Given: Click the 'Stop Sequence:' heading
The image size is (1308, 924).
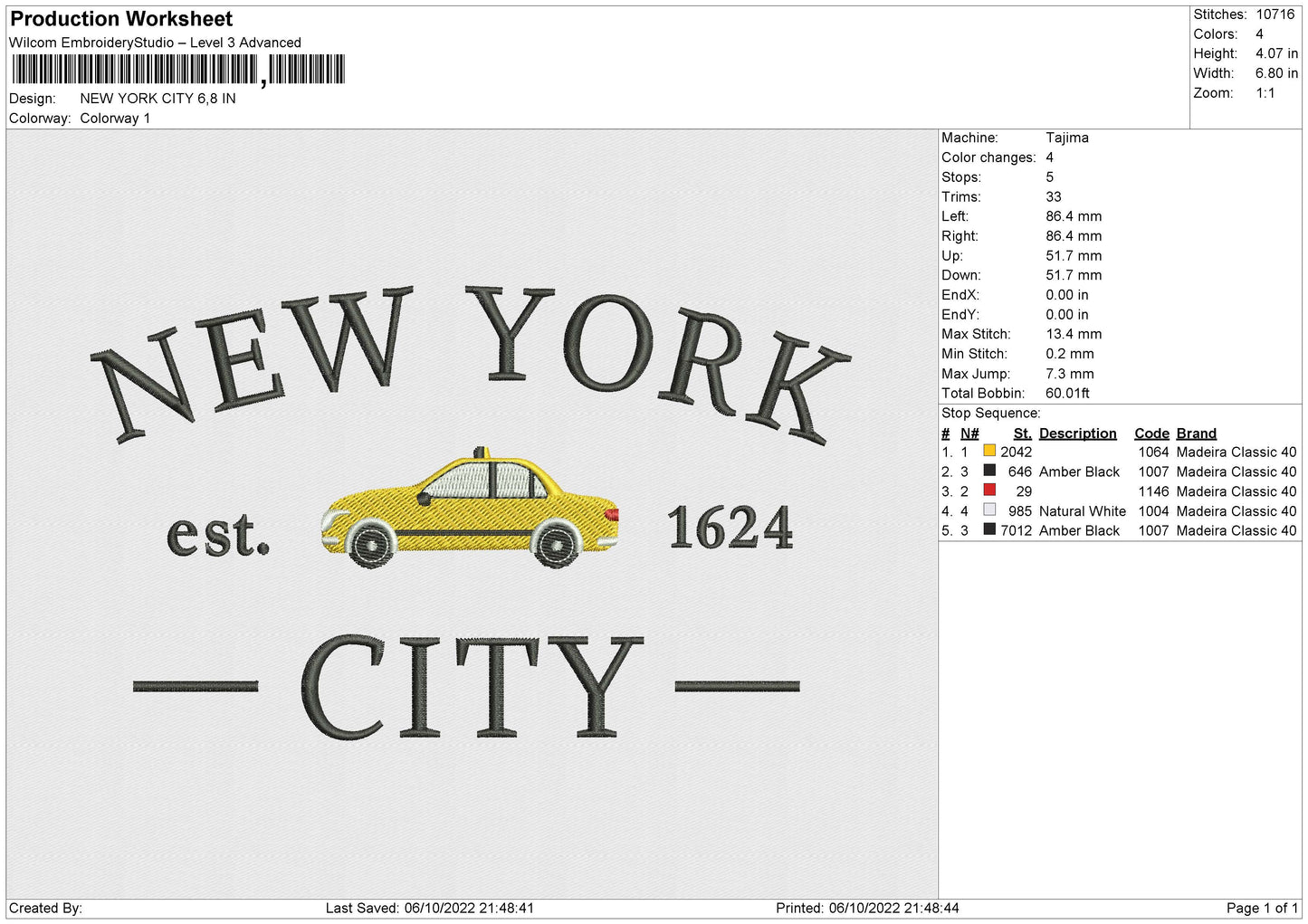Looking at the screenshot, I should 991,414.
